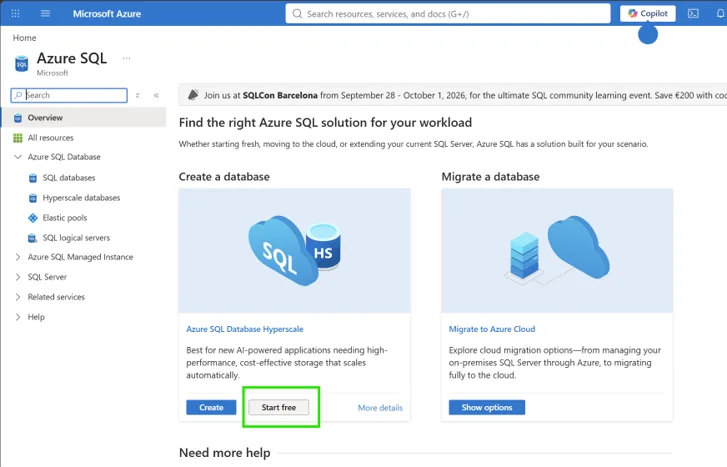Open the More details link
The width and height of the screenshot is (727, 467).
coord(380,408)
